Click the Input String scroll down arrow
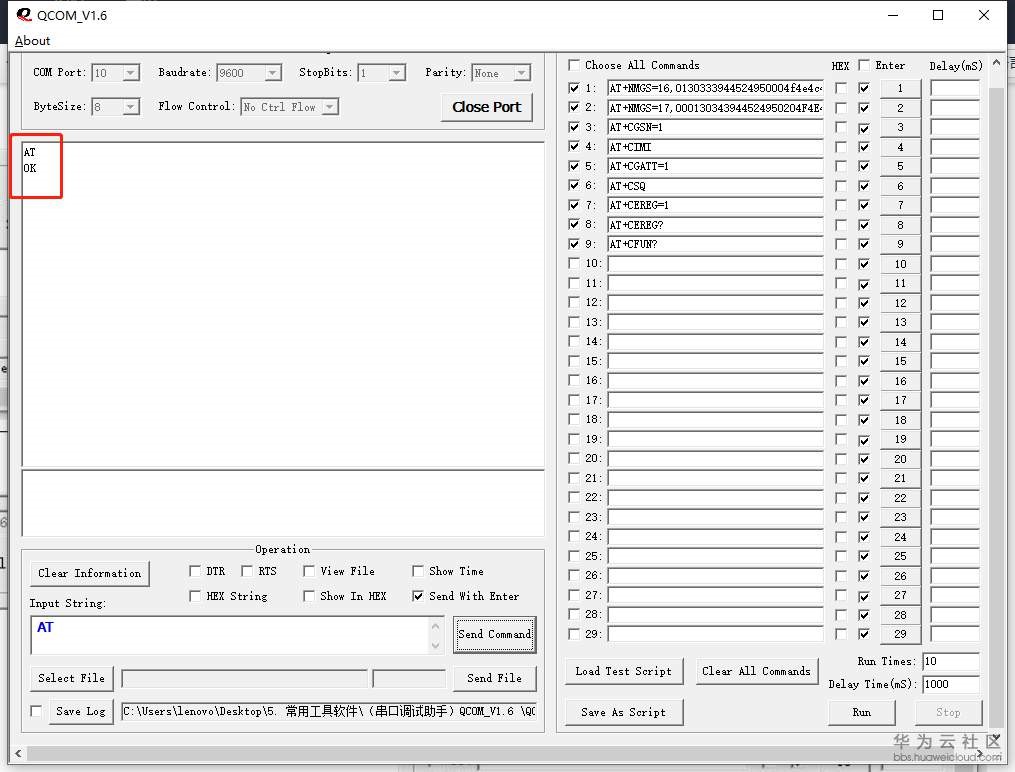The height and width of the screenshot is (772, 1015). 436,645
